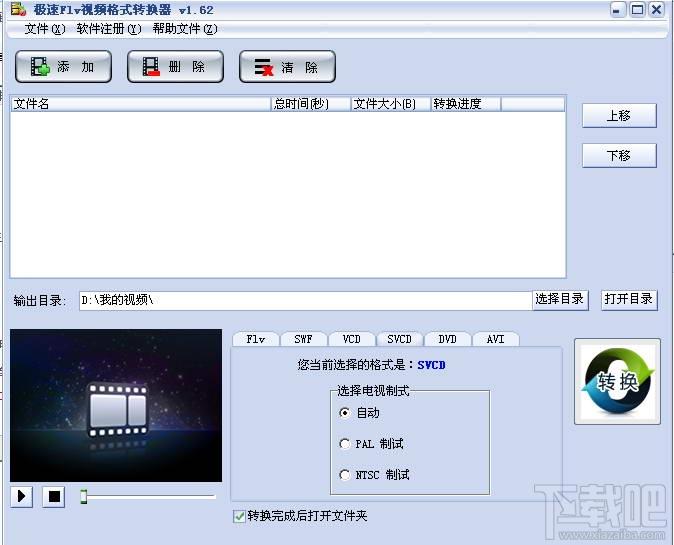
Task: Switch to the SWF format tab
Action: pos(303,339)
